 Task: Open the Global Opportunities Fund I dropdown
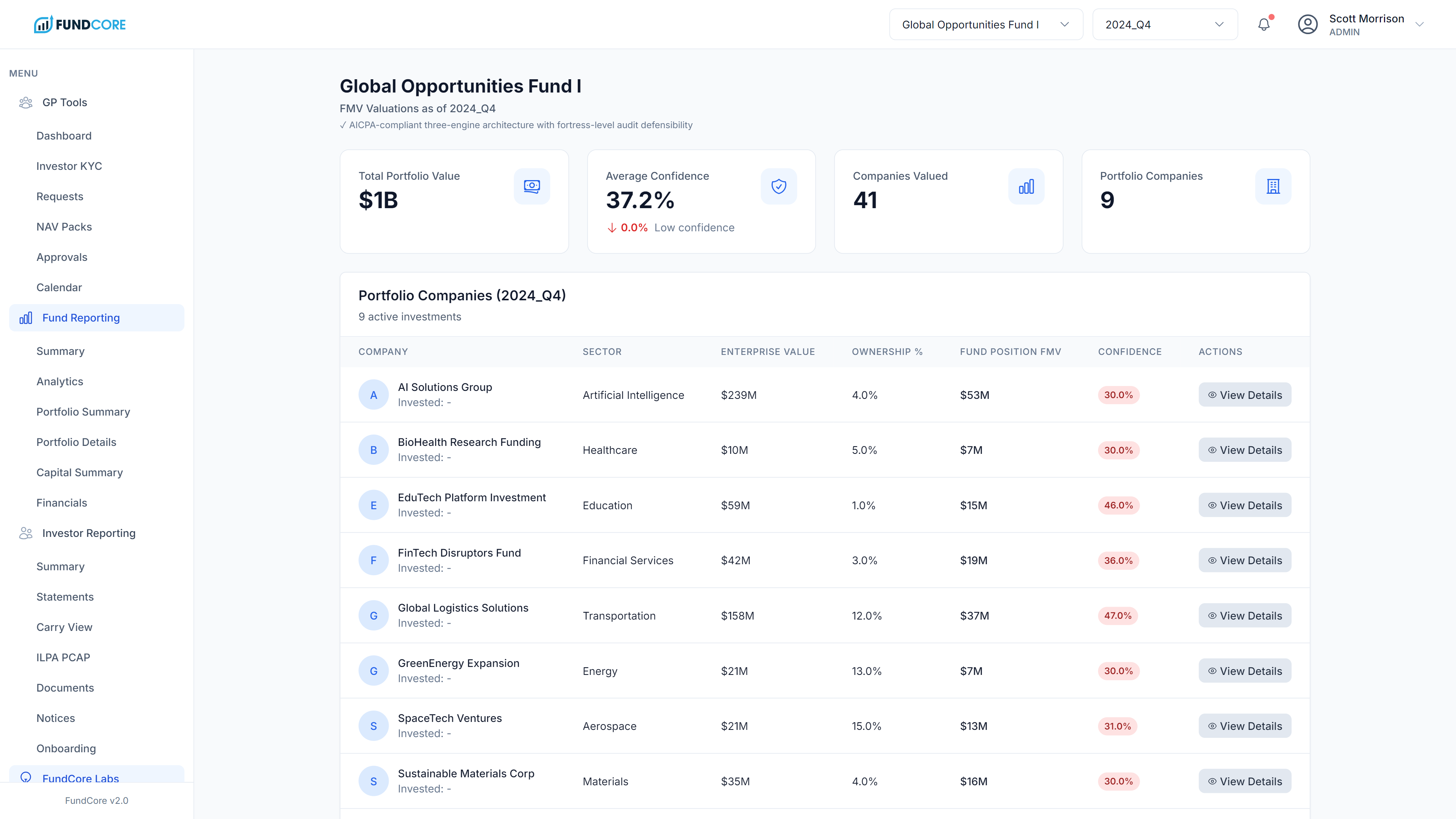(x=986, y=24)
